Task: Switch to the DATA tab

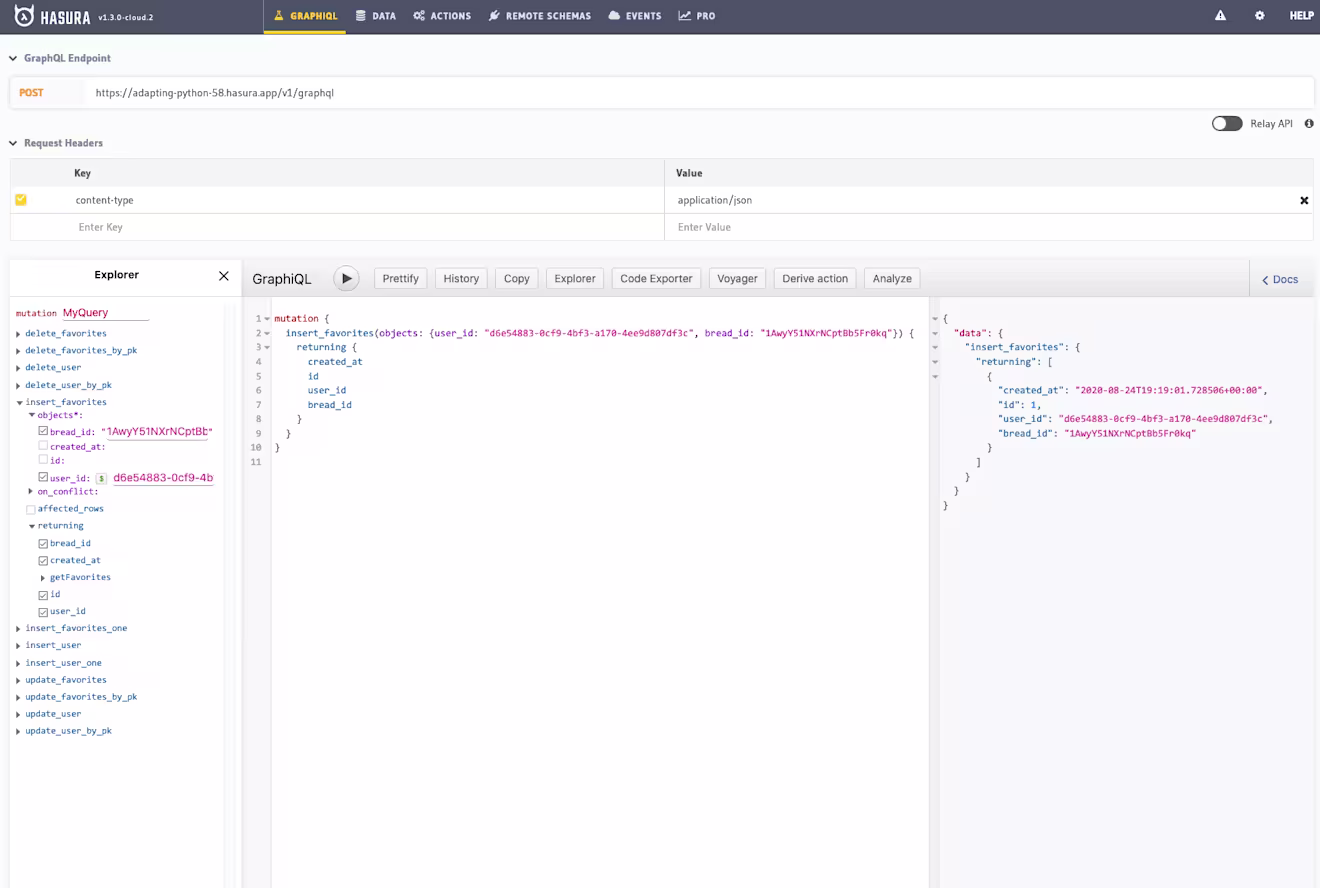Action: click(x=376, y=16)
